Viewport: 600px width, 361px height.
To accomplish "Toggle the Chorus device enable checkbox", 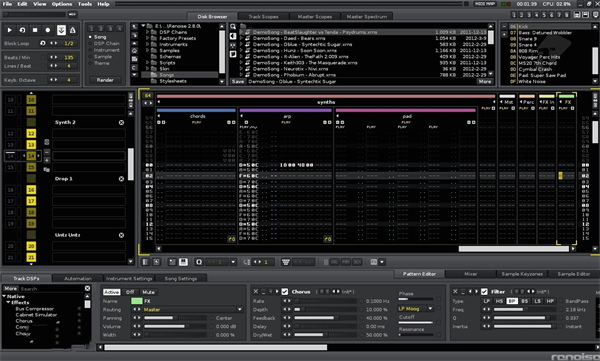I will coord(285,291).
